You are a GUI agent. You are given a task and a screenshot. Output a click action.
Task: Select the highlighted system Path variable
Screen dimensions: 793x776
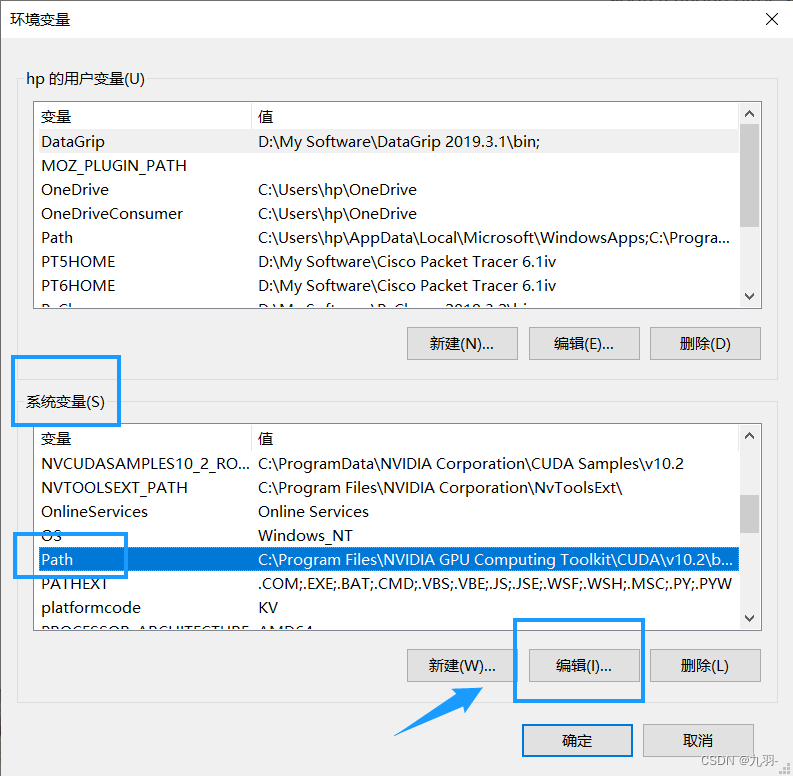(x=388, y=559)
